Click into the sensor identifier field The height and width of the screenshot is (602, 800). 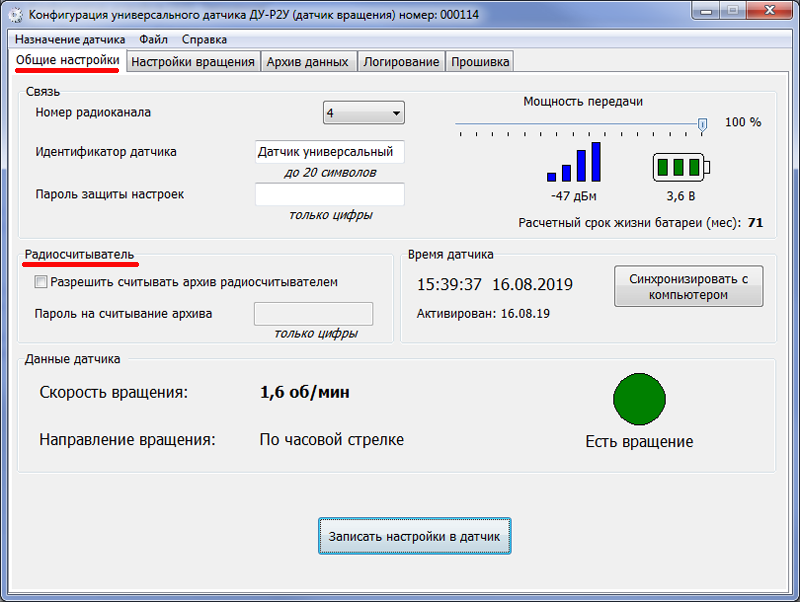330,152
